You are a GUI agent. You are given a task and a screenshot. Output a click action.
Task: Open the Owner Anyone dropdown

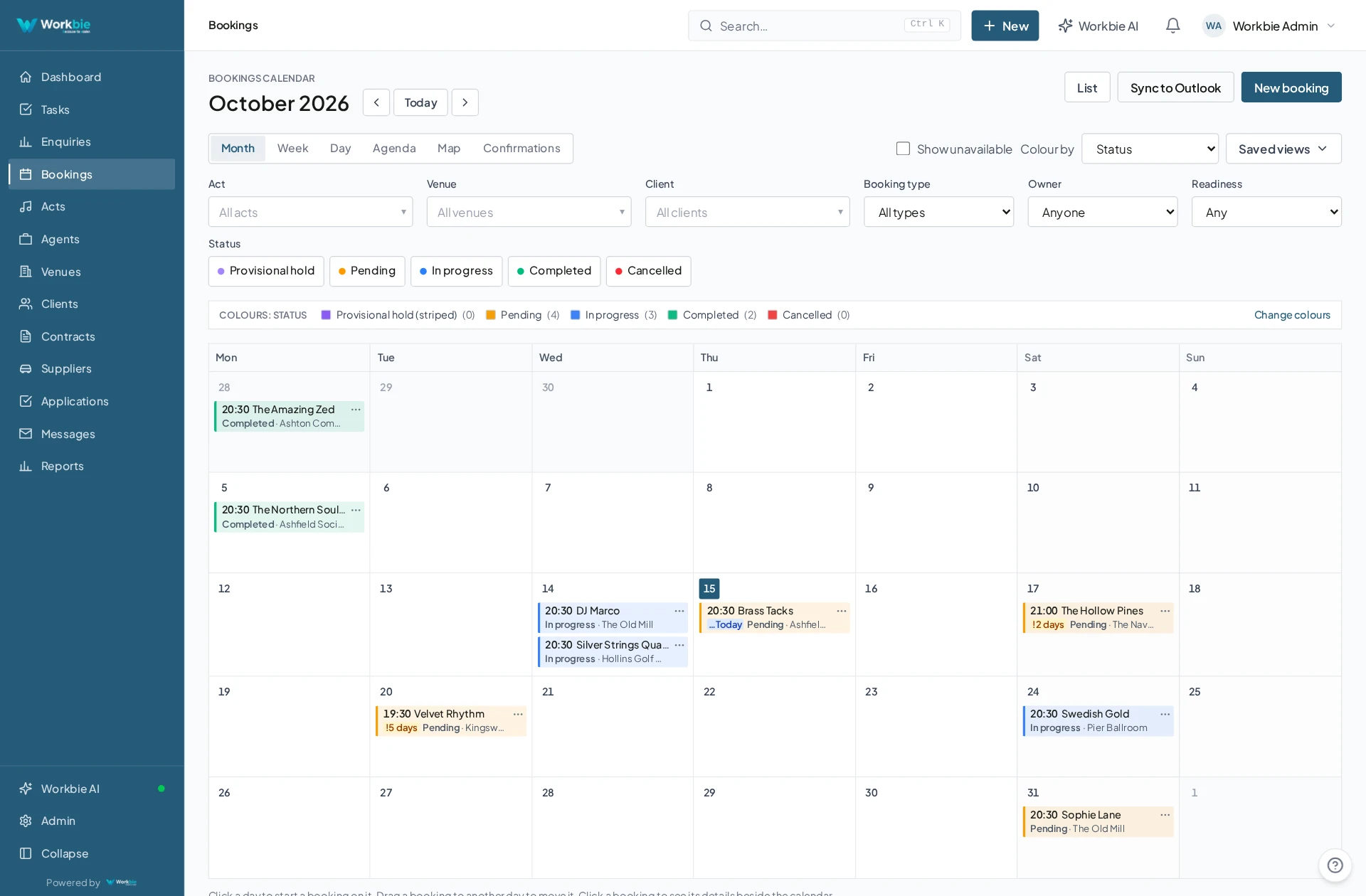(1103, 212)
